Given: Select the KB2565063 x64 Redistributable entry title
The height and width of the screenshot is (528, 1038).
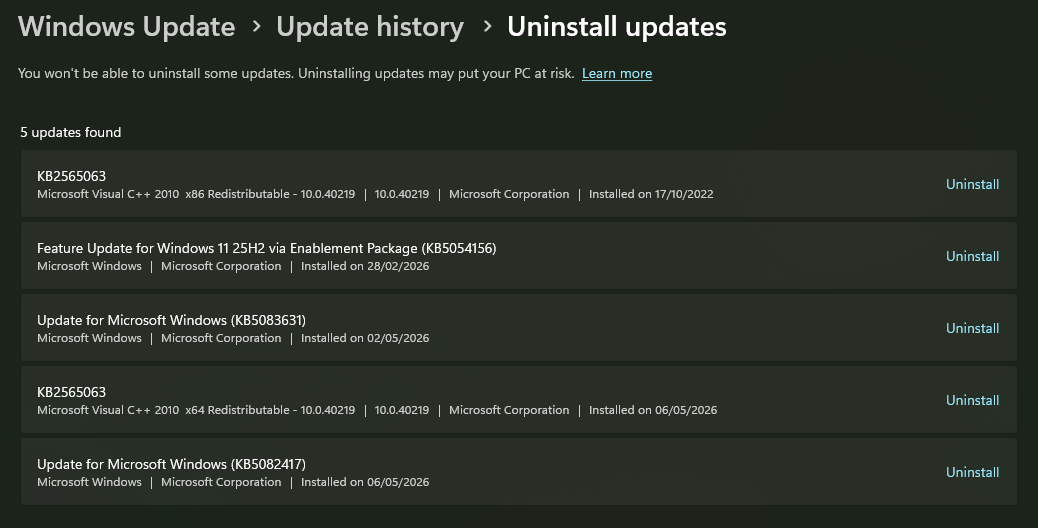Looking at the screenshot, I should (71, 392).
